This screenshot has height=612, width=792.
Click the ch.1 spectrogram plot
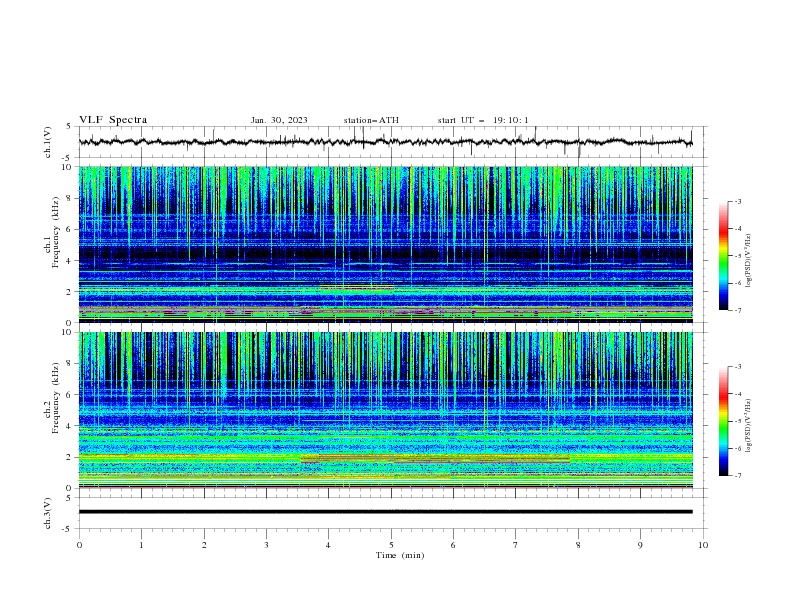[385, 244]
